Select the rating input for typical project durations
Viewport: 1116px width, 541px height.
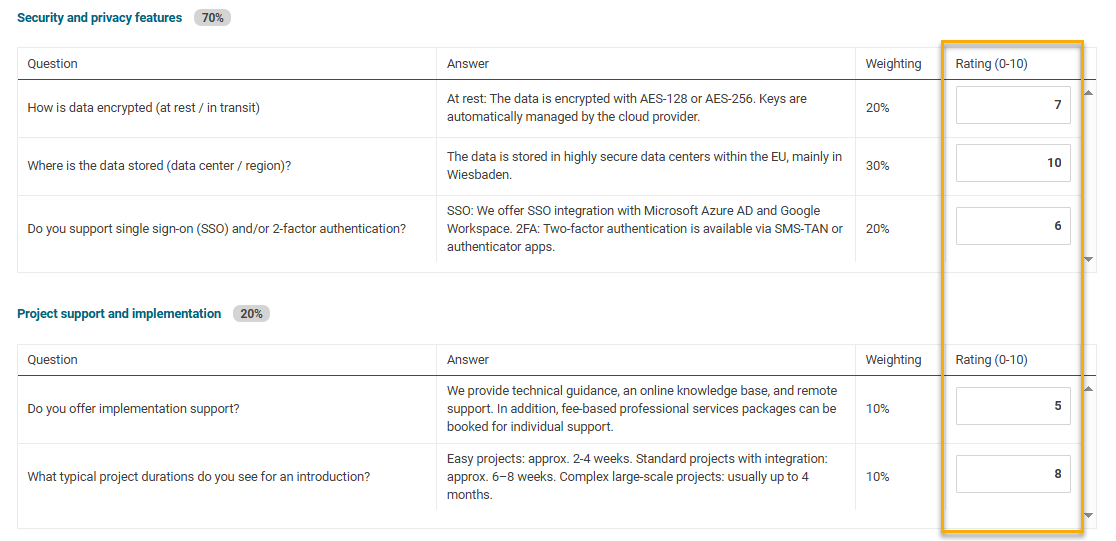click(1012, 474)
